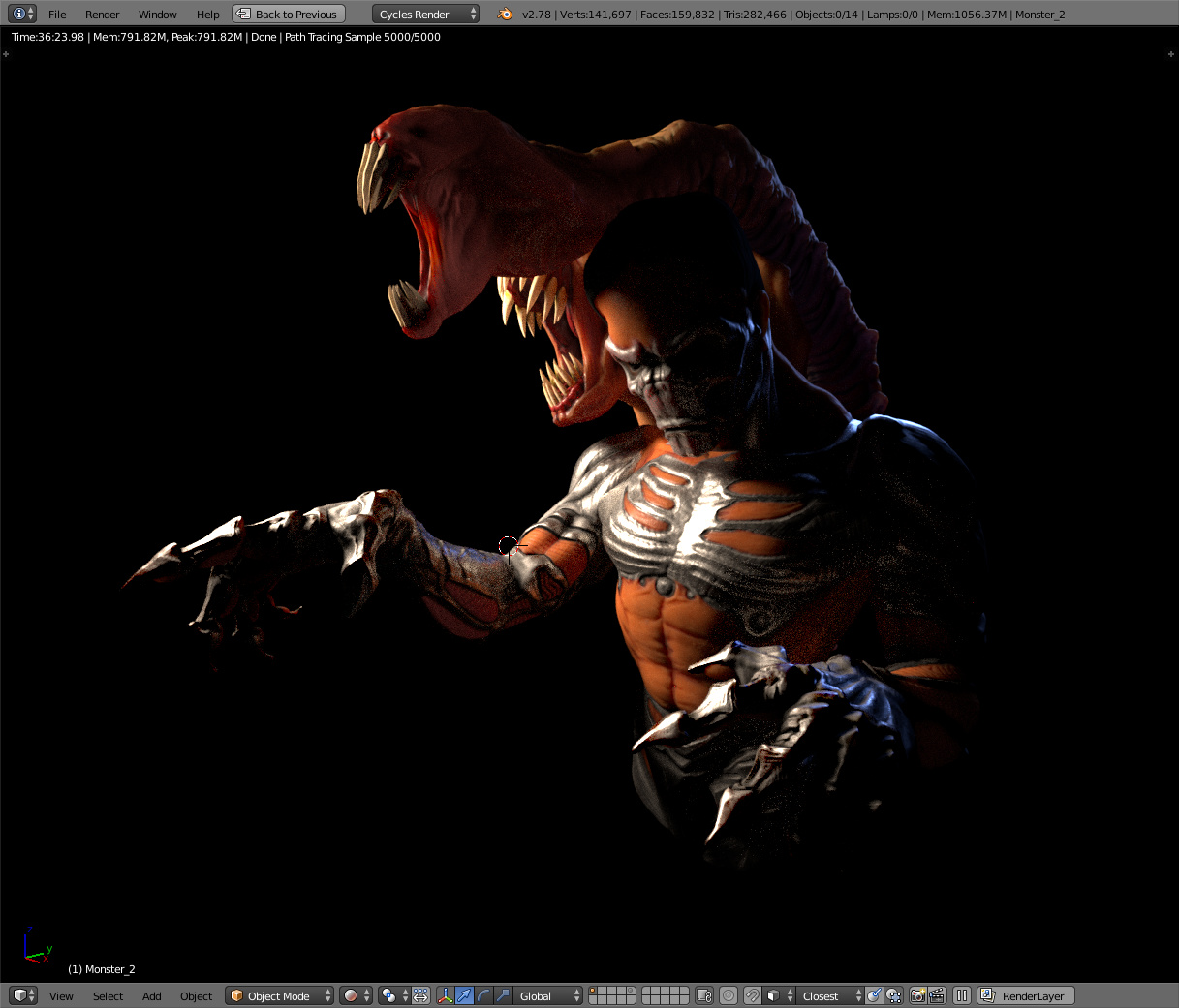Image resolution: width=1179 pixels, height=1008 pixels.
Task: Open the Object menu in viewport header
Action: tap(196, 996)
